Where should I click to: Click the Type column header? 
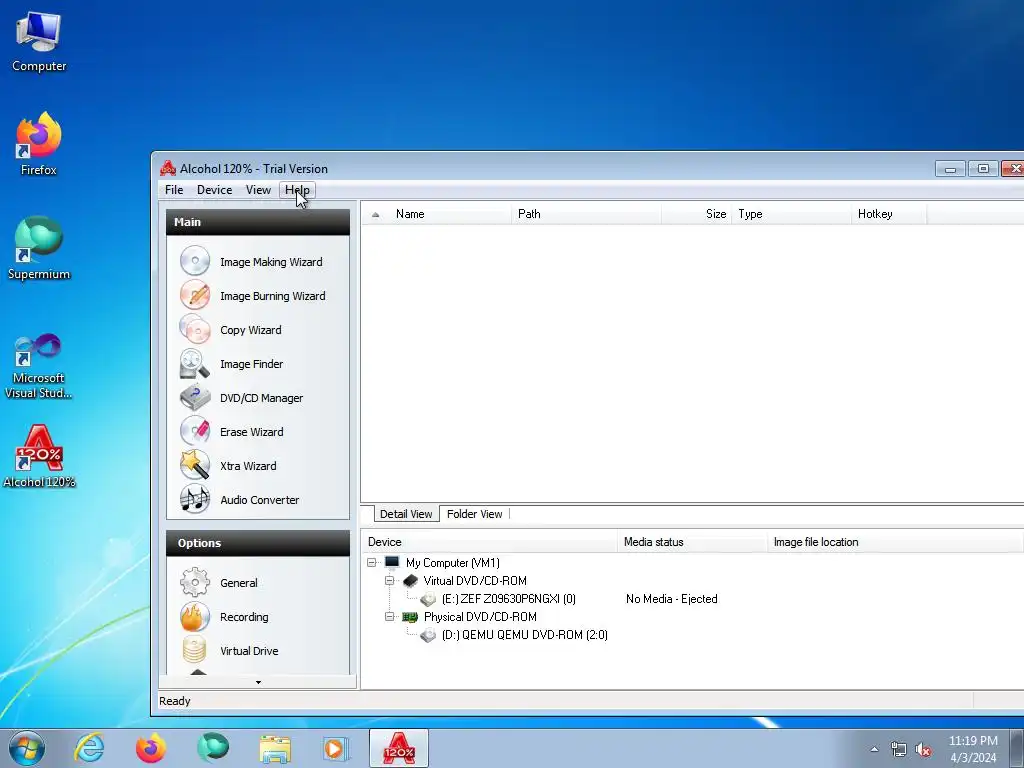click(792, 214)
